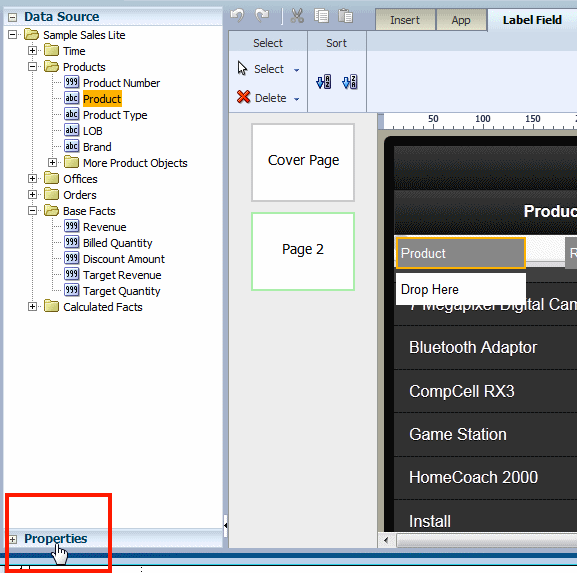
Task: Click the Redo arrow icon
Action: pyautogui.click(x=262, y=15)
